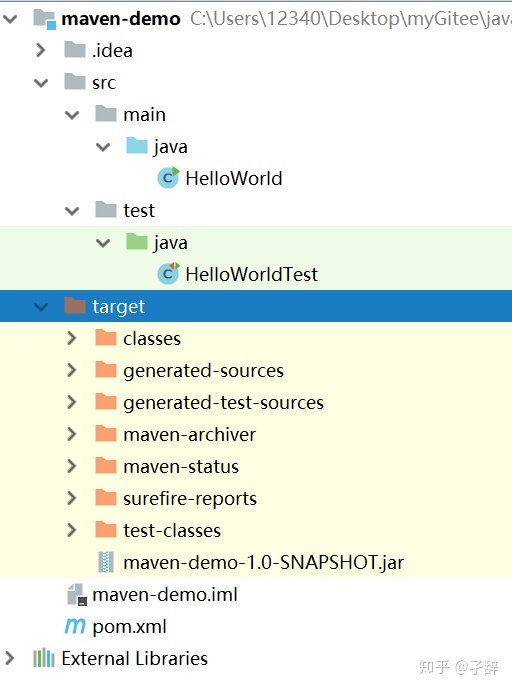Screen dimensions: 512x689
Task: Click the .idea folder icon
Action: pyautogui.click(x=75, y=50)
